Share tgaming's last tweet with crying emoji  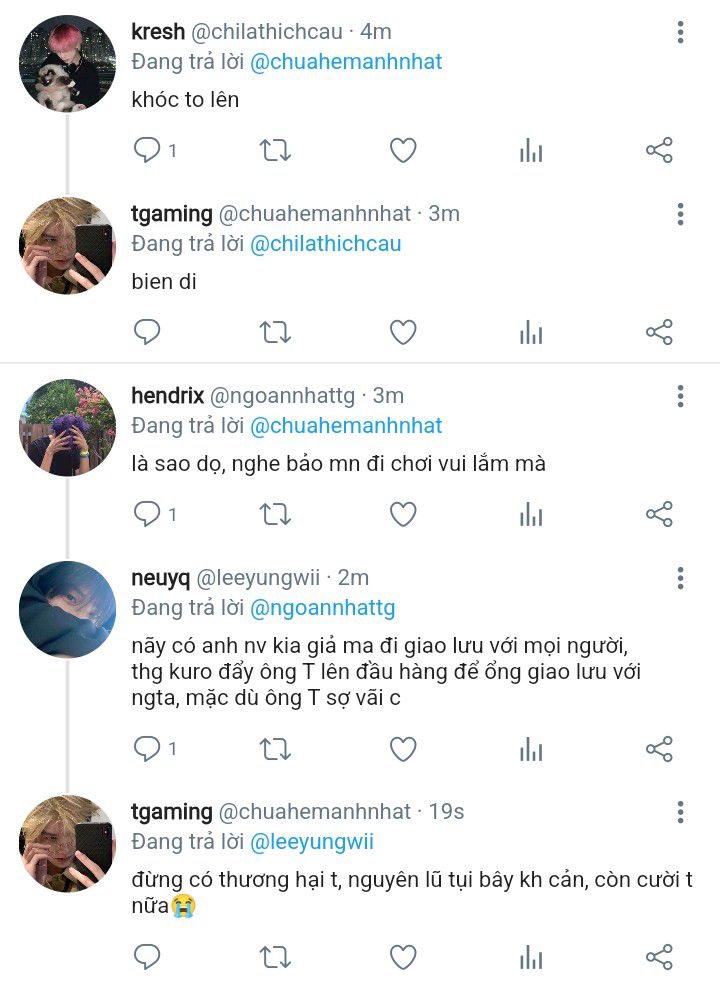click(x=659, y=957)
